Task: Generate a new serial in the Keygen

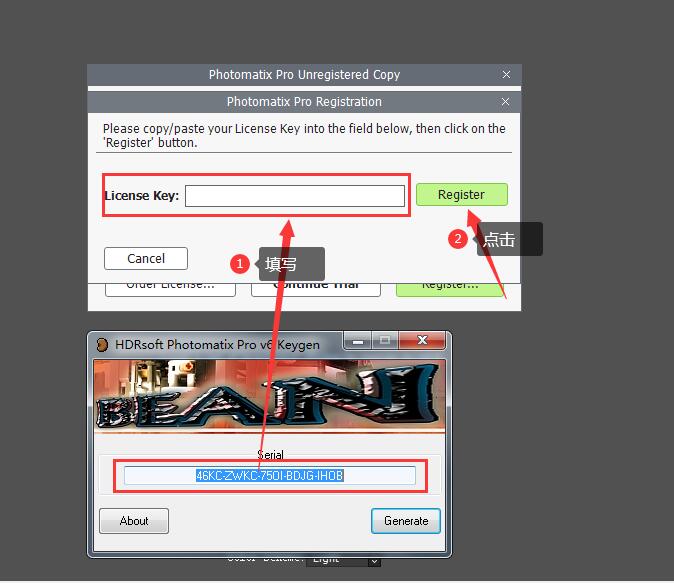Action: tap(406, 521)
